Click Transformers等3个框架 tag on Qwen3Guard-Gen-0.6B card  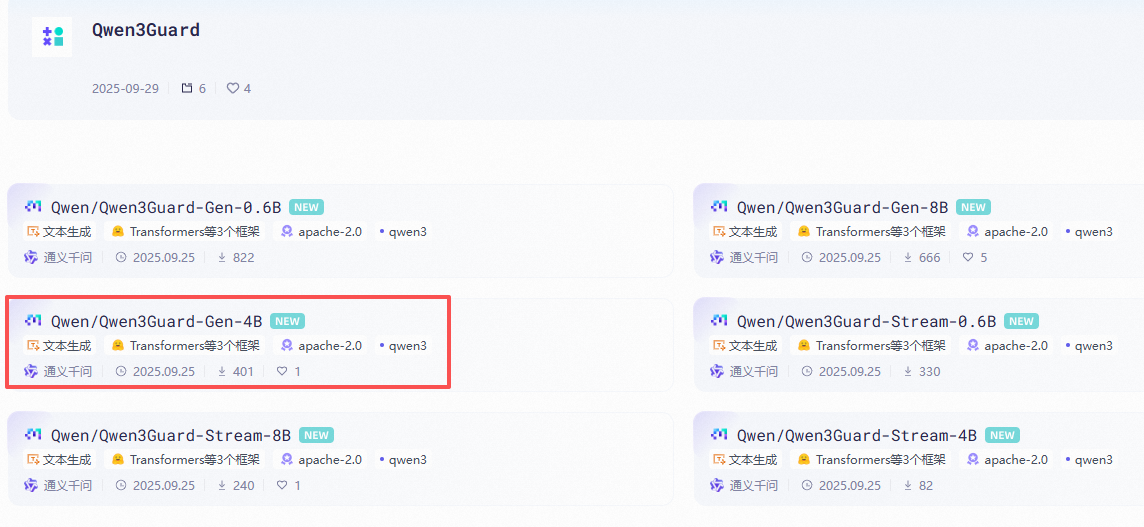point(185,232)
